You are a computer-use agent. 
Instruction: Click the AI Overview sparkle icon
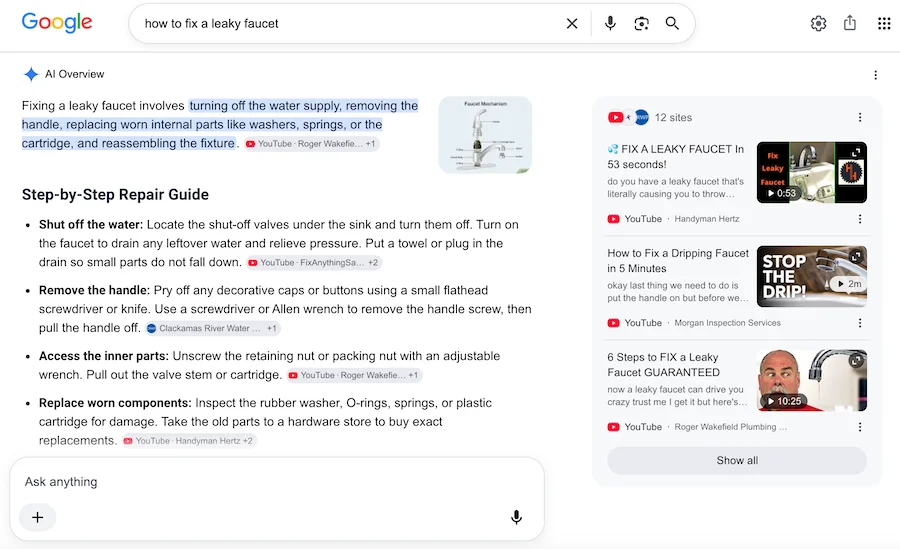(x=31, y=74)
